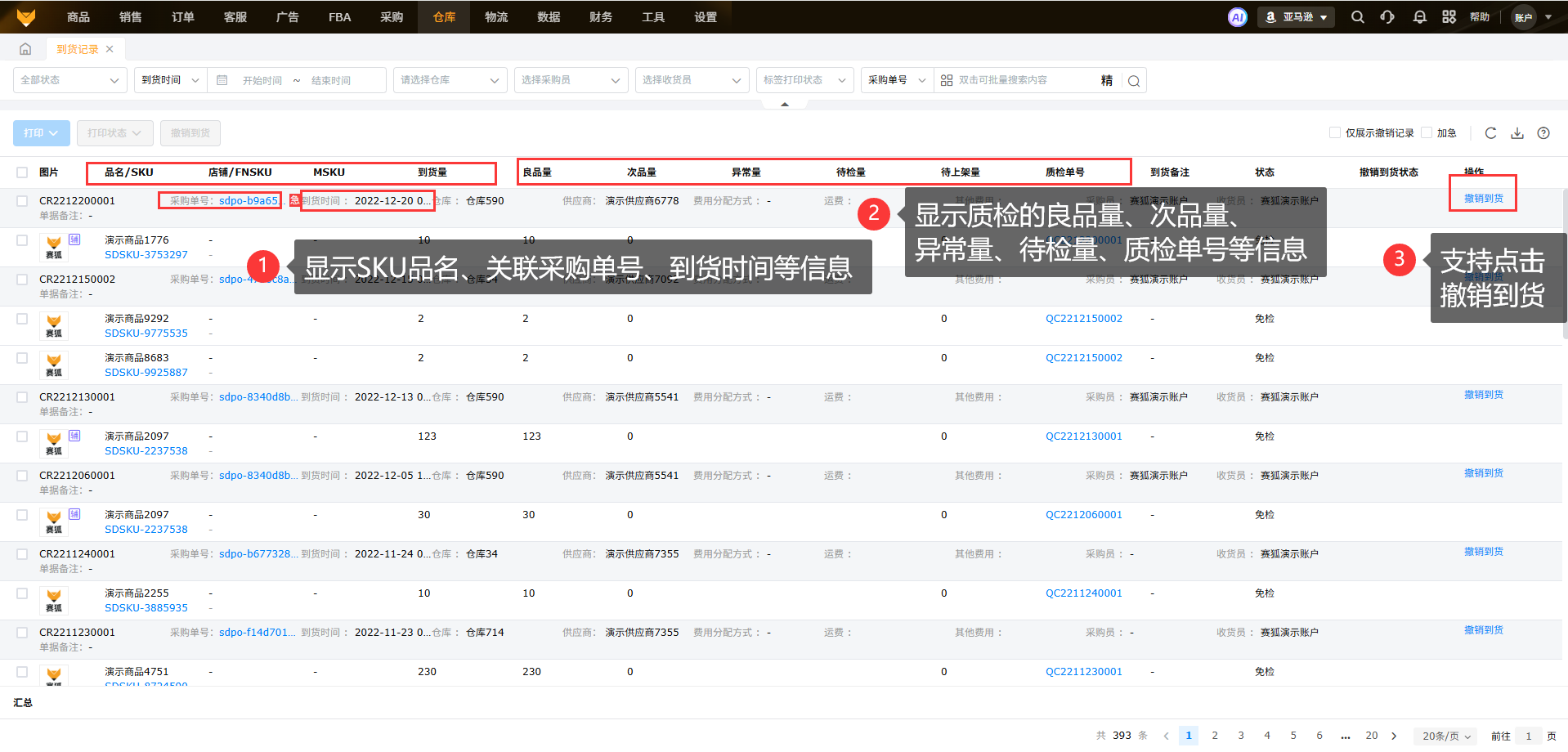The height and width of the screenshot is (752, 1568).
Task: Open the 物流 menu
Action: click(496, 17)
